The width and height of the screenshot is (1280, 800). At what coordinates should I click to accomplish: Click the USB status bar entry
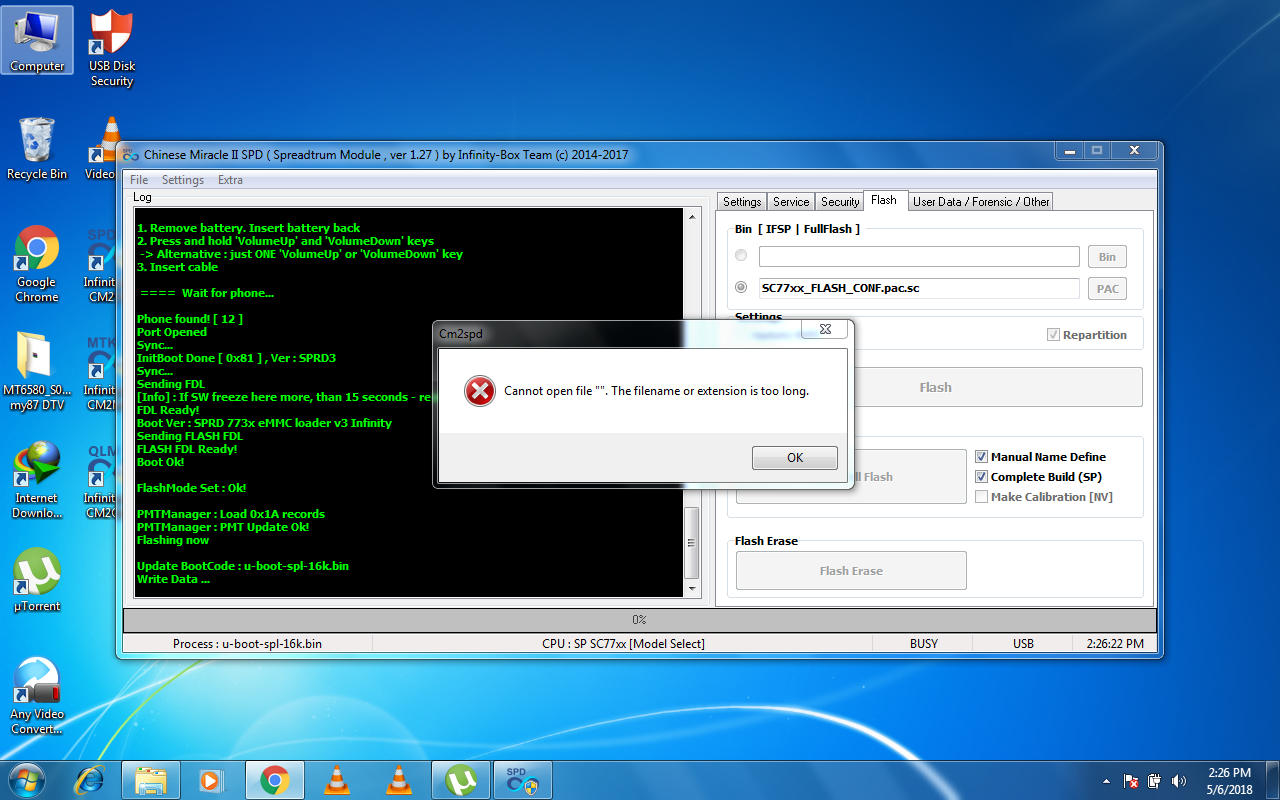point(1023,644)
